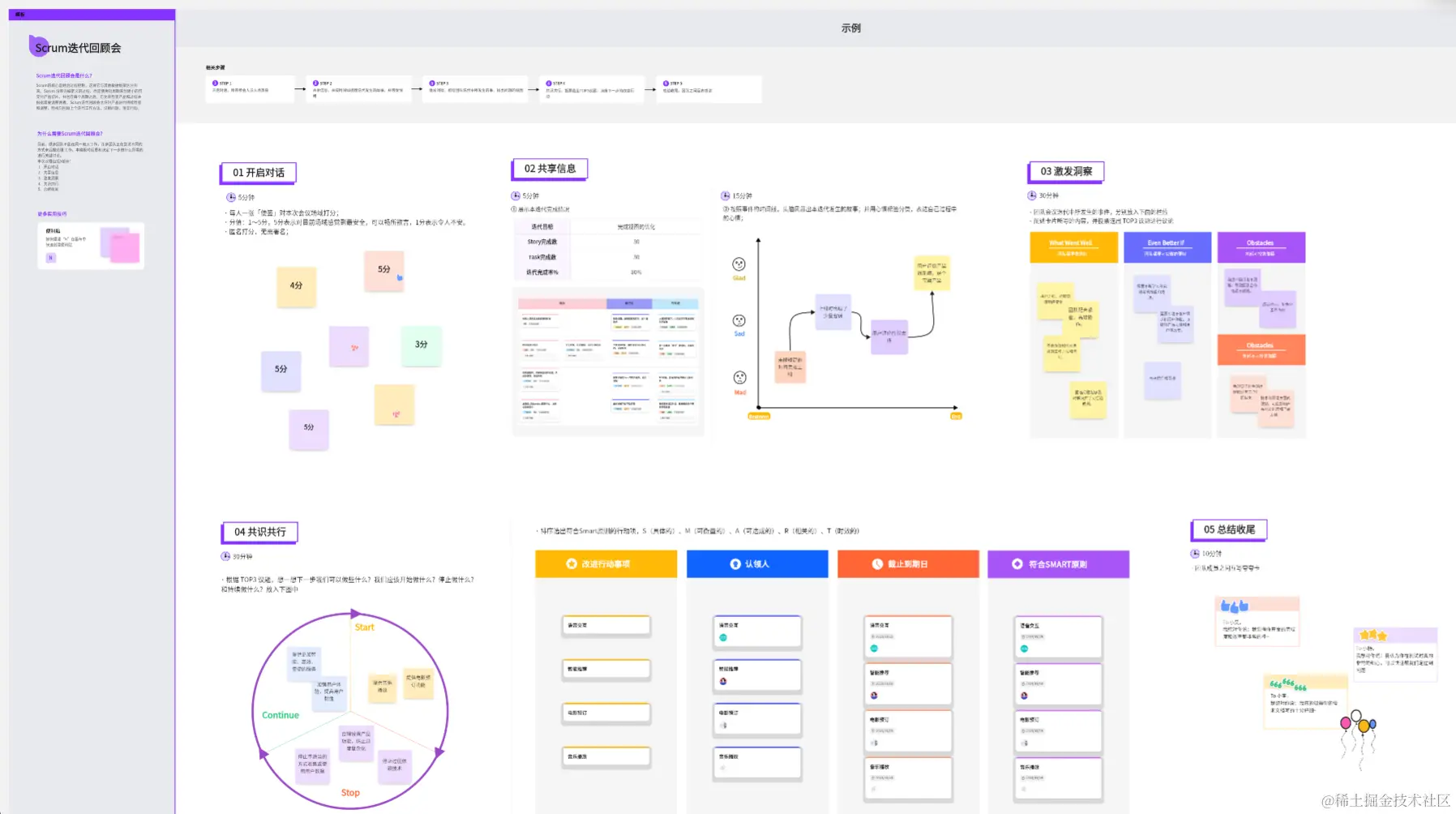Click the green 666 sticker on yellow card
Viewport: 1456px width, 814px height.
[x=1287, y=684]
